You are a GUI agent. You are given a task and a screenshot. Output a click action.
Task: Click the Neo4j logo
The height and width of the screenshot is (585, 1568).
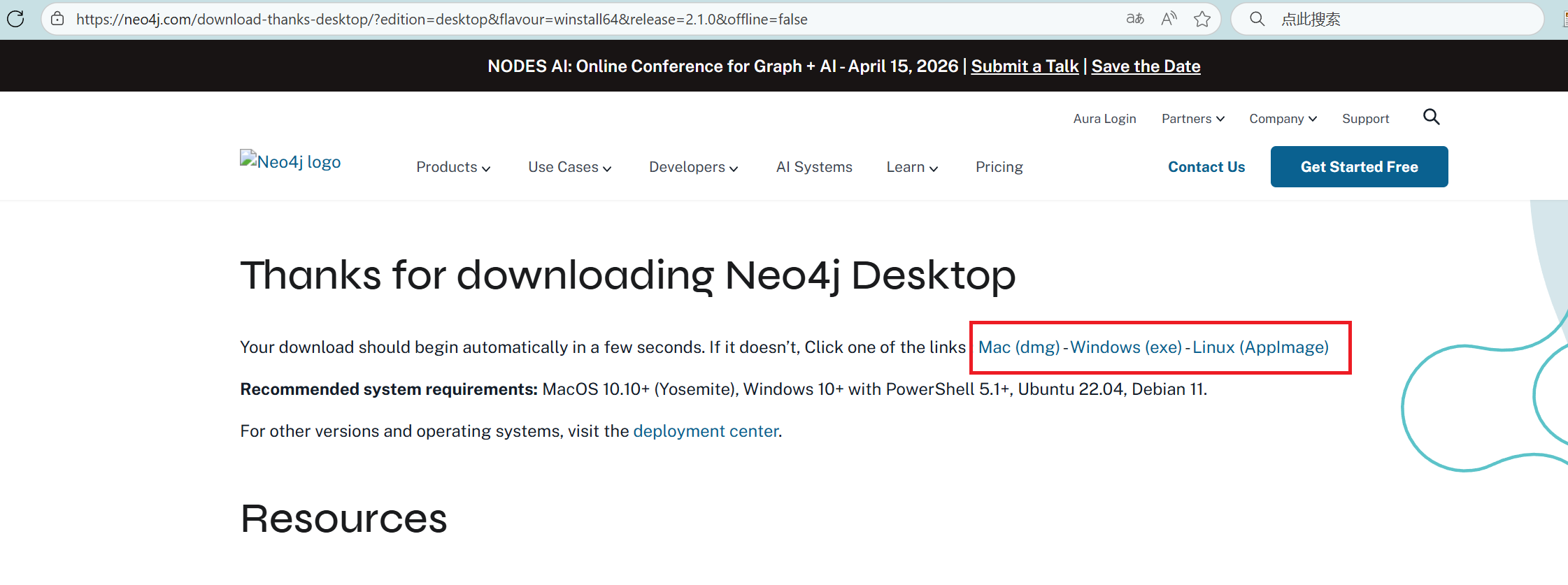pos(290,161)
